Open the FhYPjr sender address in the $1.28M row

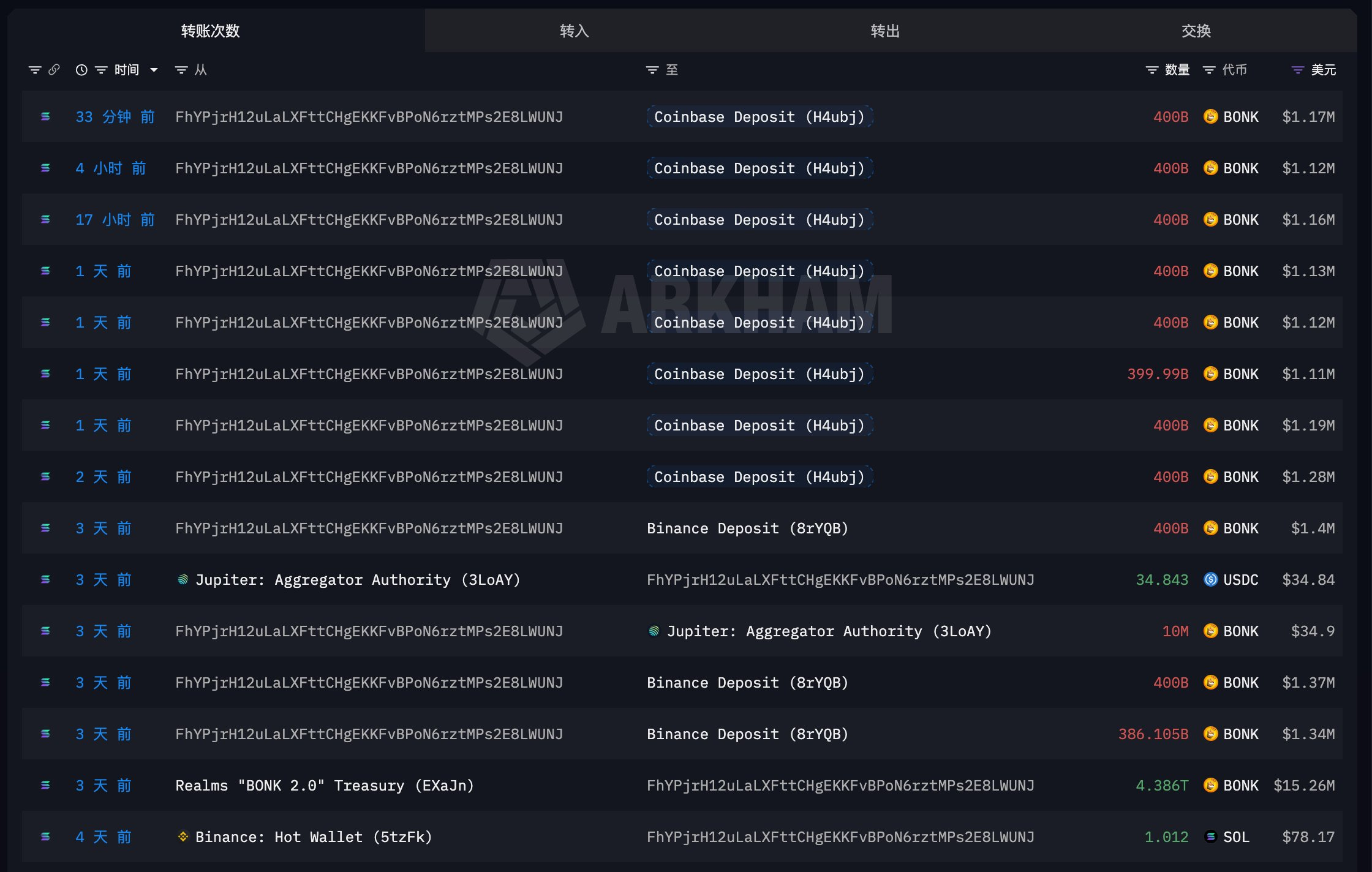point(369,476)
